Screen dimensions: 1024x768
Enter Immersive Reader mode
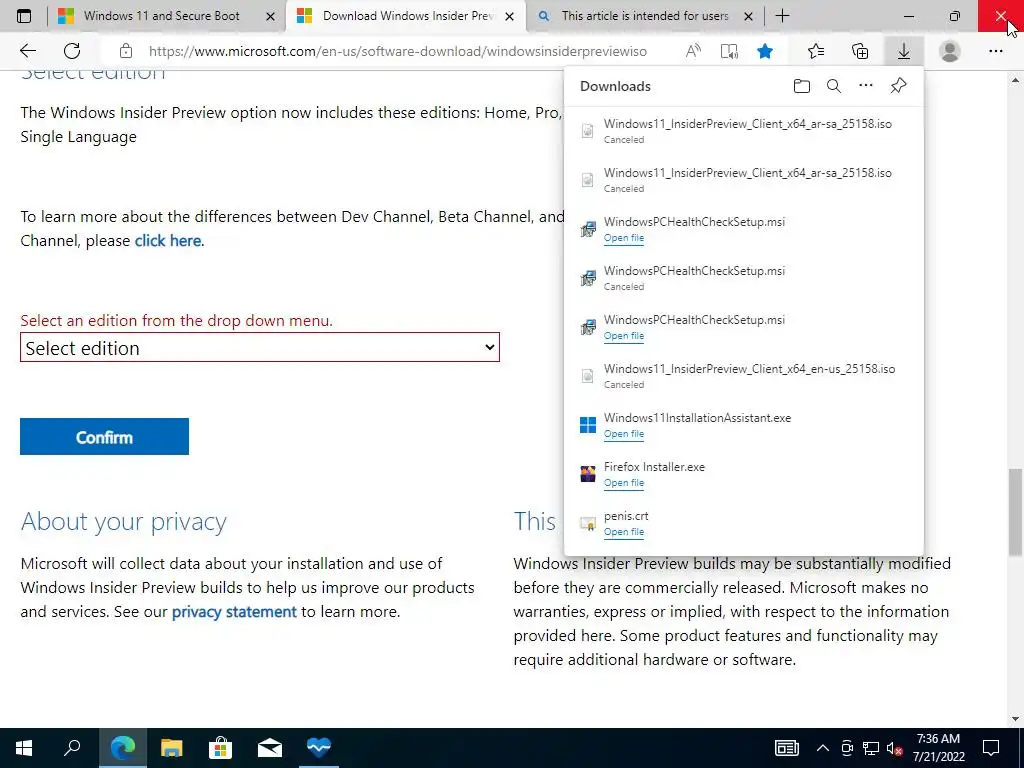(x=729, y=51)
